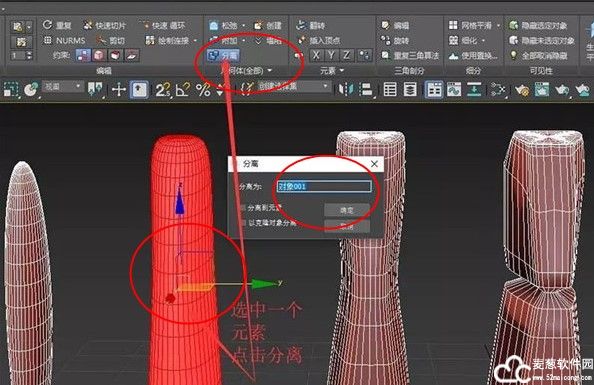Expand the 几何体(全部) panel arrow
Screen dimensions: 594x385
pos(270,70)
